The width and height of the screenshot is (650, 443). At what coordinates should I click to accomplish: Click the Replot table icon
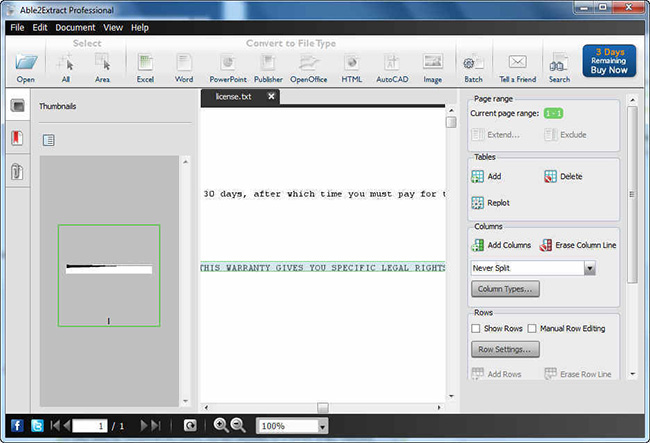coord(478,203)
